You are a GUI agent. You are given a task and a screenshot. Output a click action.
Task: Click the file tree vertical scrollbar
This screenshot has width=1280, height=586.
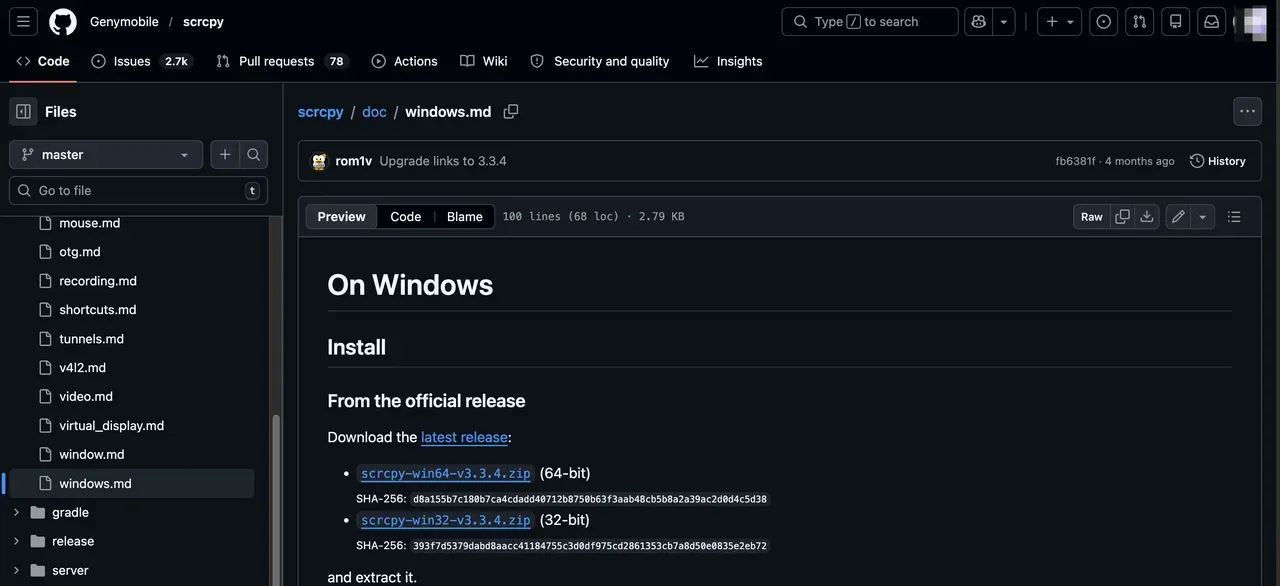point(276,498)
